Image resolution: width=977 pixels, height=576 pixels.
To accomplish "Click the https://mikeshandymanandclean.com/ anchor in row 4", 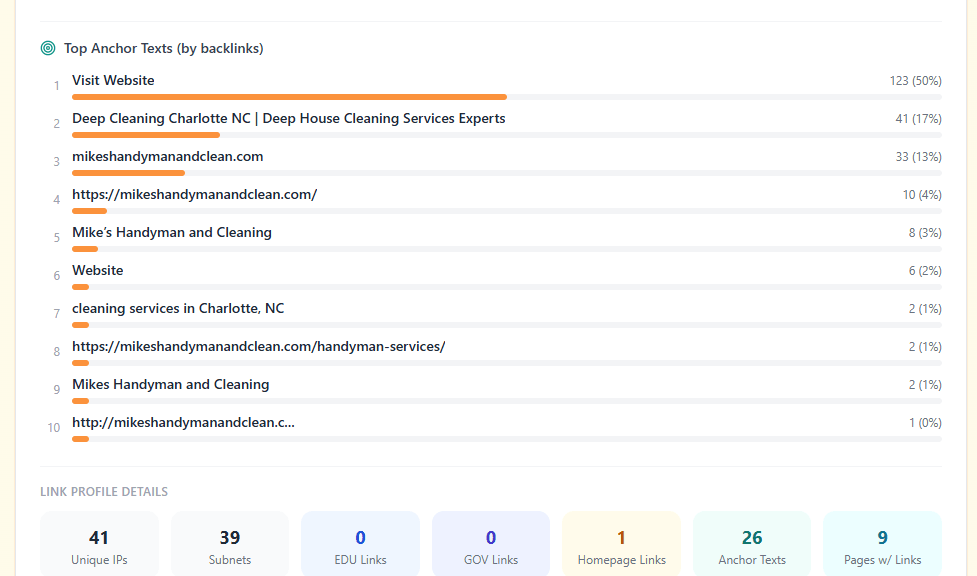I will 194,194.
